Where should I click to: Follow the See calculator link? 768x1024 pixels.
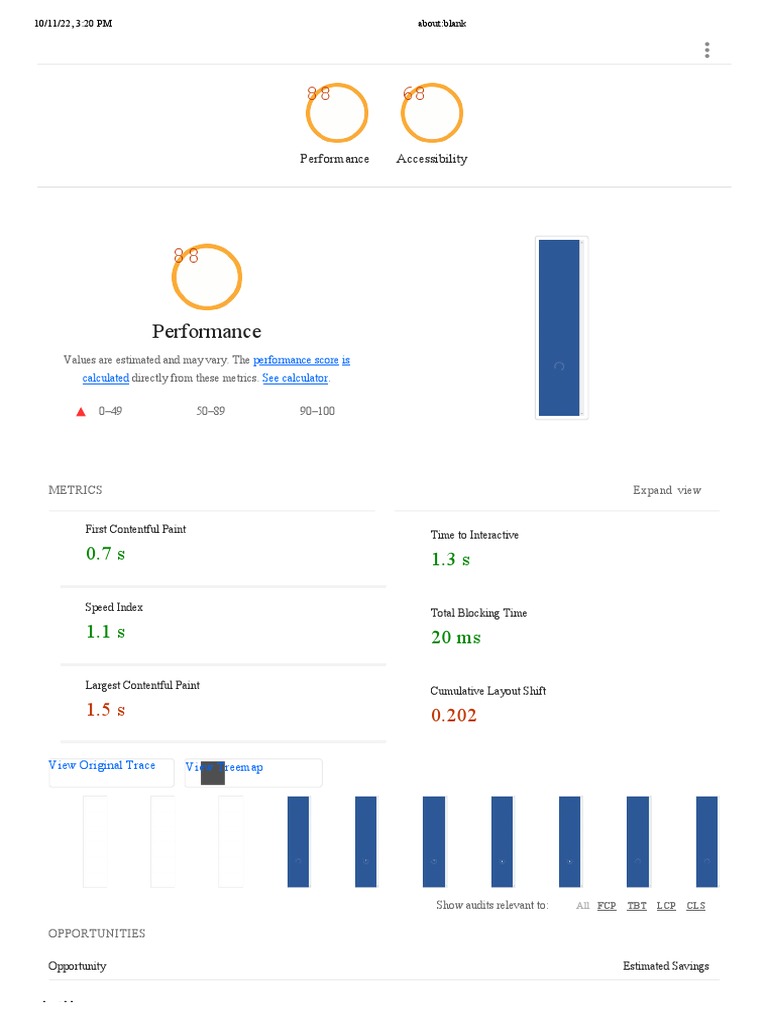[x=295, y=379]
